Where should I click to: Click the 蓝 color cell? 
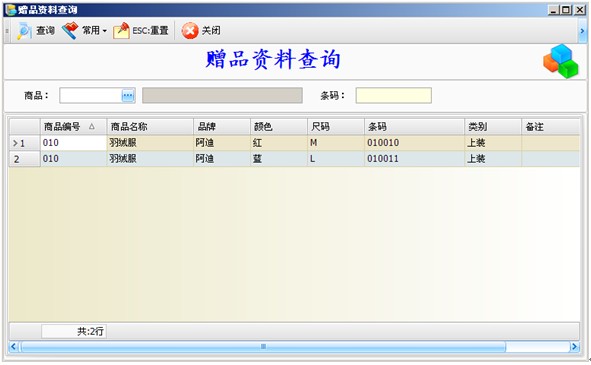pos(279,159)
